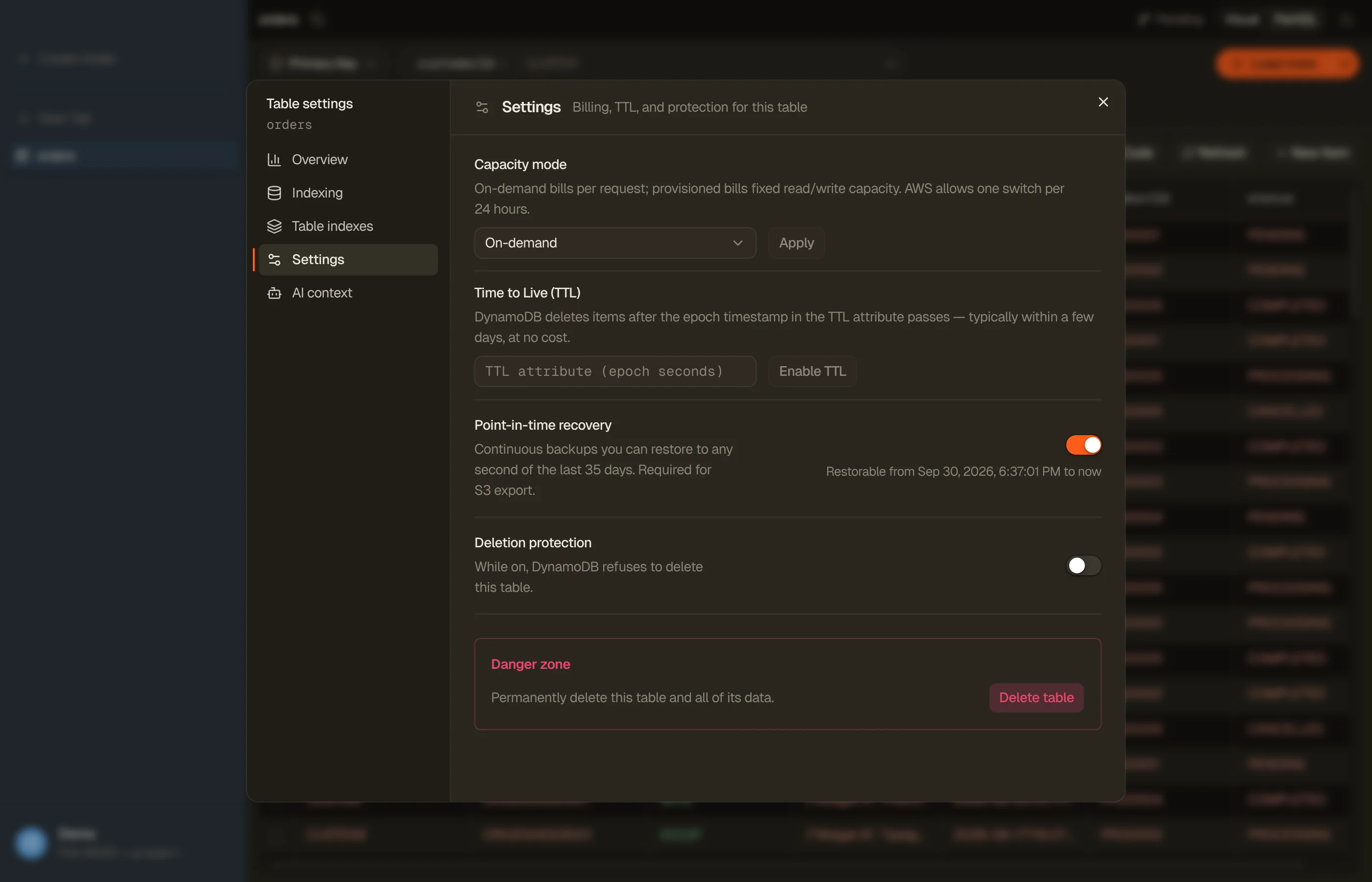
Task: Click the 'Restorable from Sep 30, 2026' text
Action: coord(963,471)
